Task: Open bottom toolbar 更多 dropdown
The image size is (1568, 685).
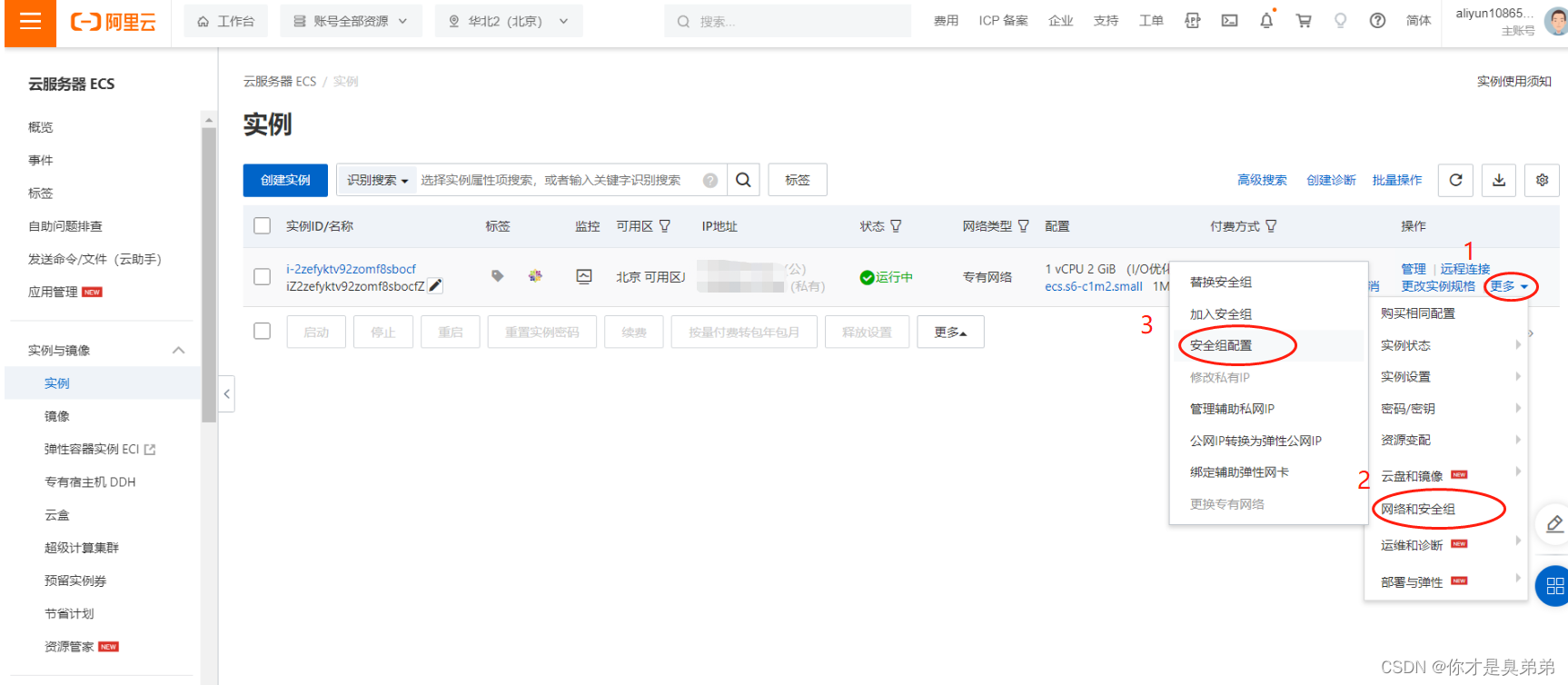Action: (x=950, y=333)
